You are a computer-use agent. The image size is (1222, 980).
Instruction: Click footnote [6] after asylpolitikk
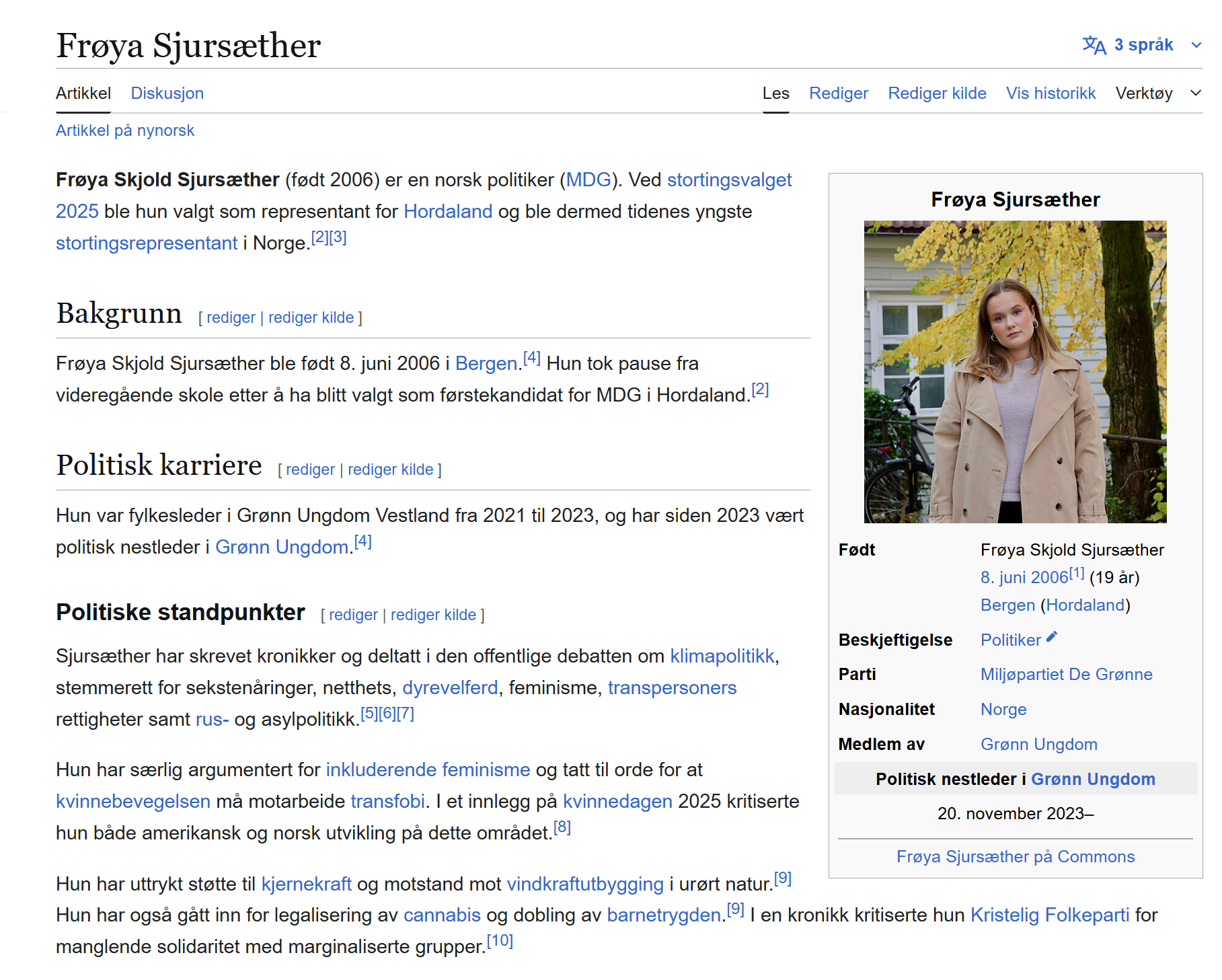pos(387,714)
